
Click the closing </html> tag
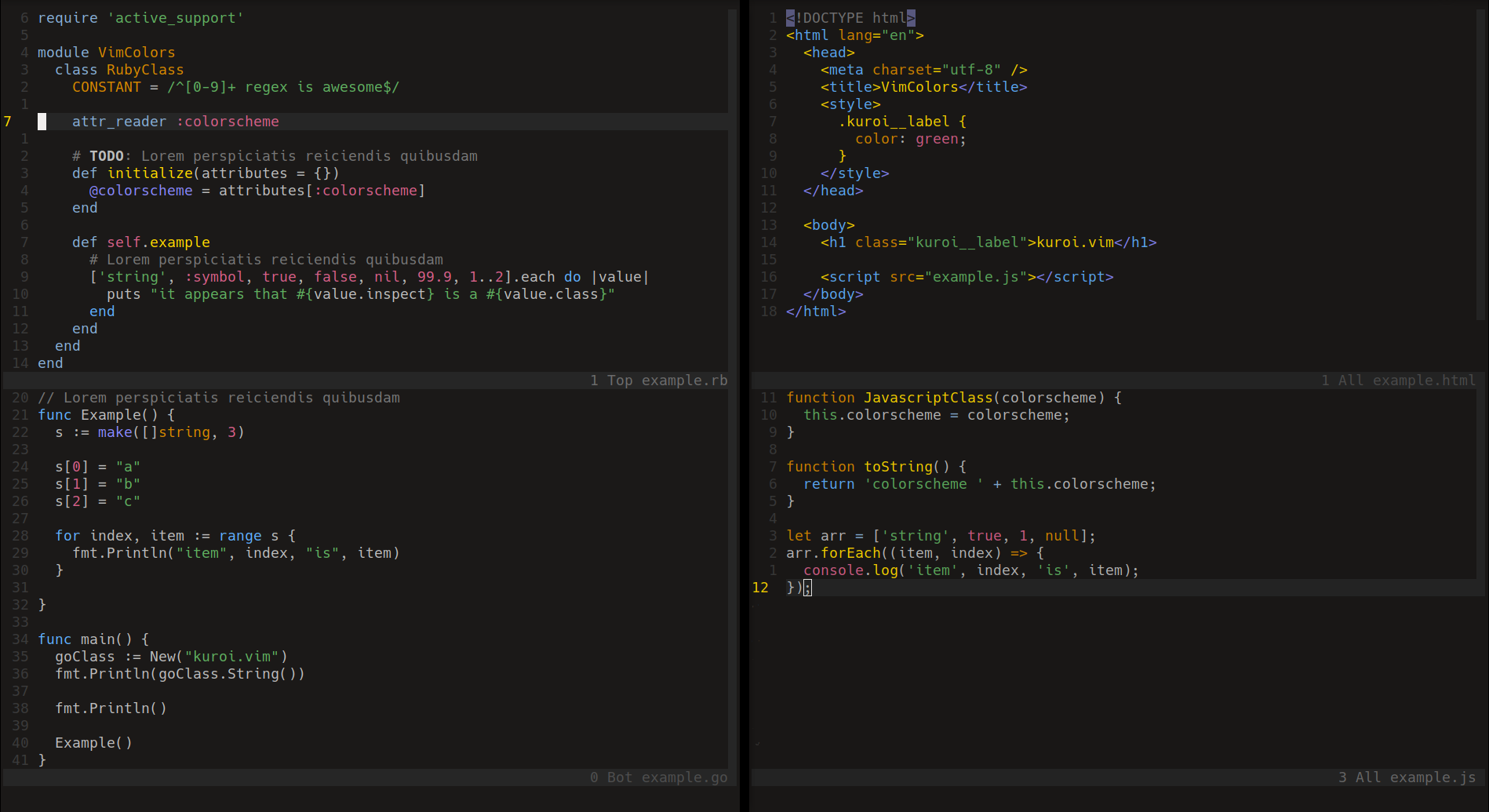(x=816, y=311)
